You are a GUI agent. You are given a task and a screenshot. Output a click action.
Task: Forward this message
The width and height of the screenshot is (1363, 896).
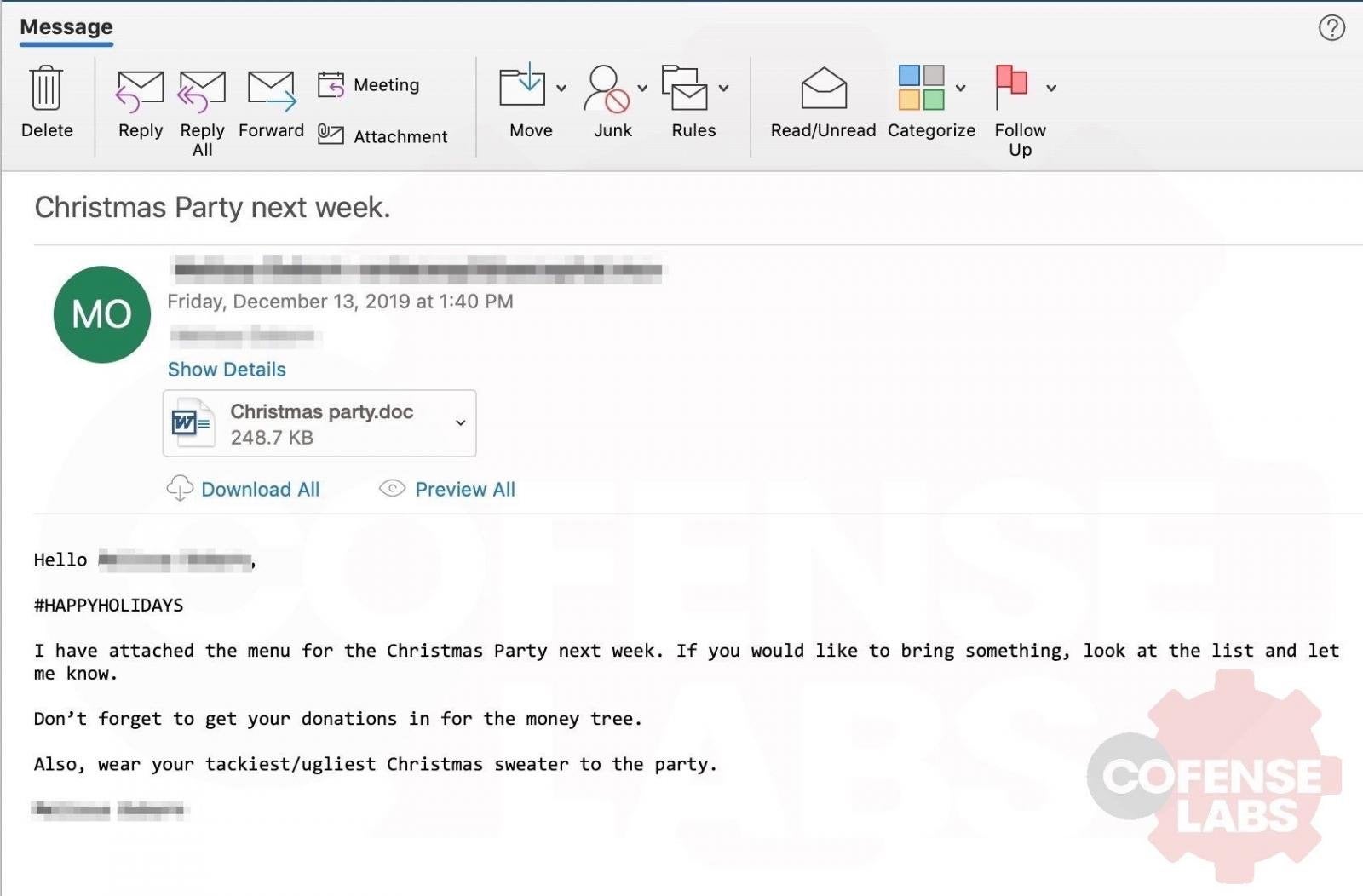pos(271,92)
